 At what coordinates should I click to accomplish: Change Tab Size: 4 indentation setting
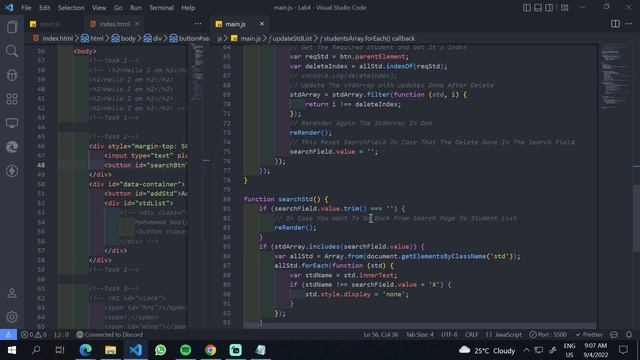420,334
